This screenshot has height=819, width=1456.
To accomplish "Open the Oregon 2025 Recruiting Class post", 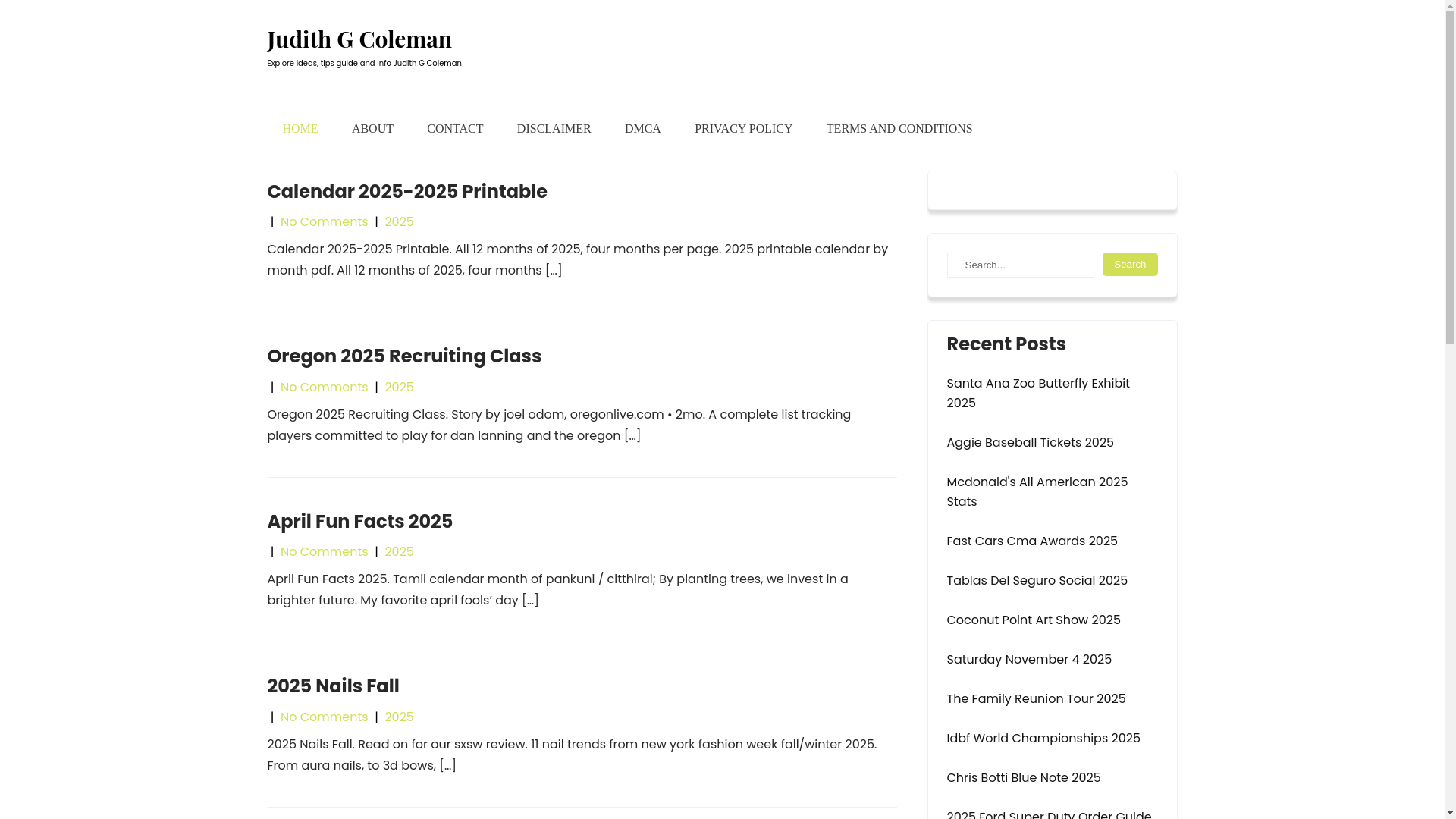I will click(404, 356).
